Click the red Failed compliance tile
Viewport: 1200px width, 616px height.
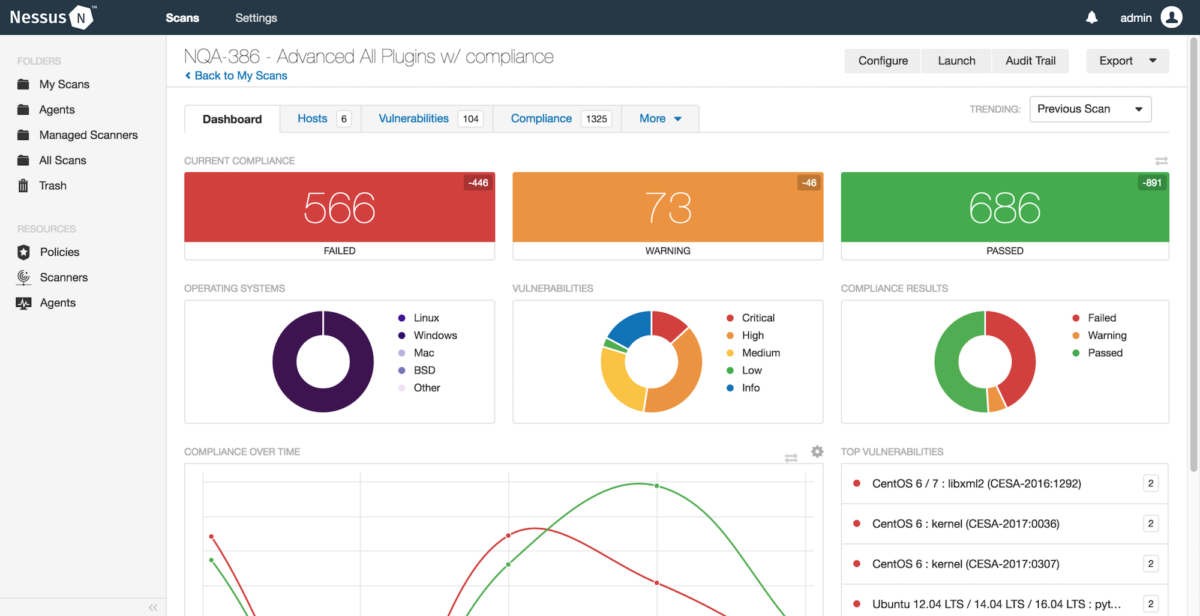click(x=340, y=216)
